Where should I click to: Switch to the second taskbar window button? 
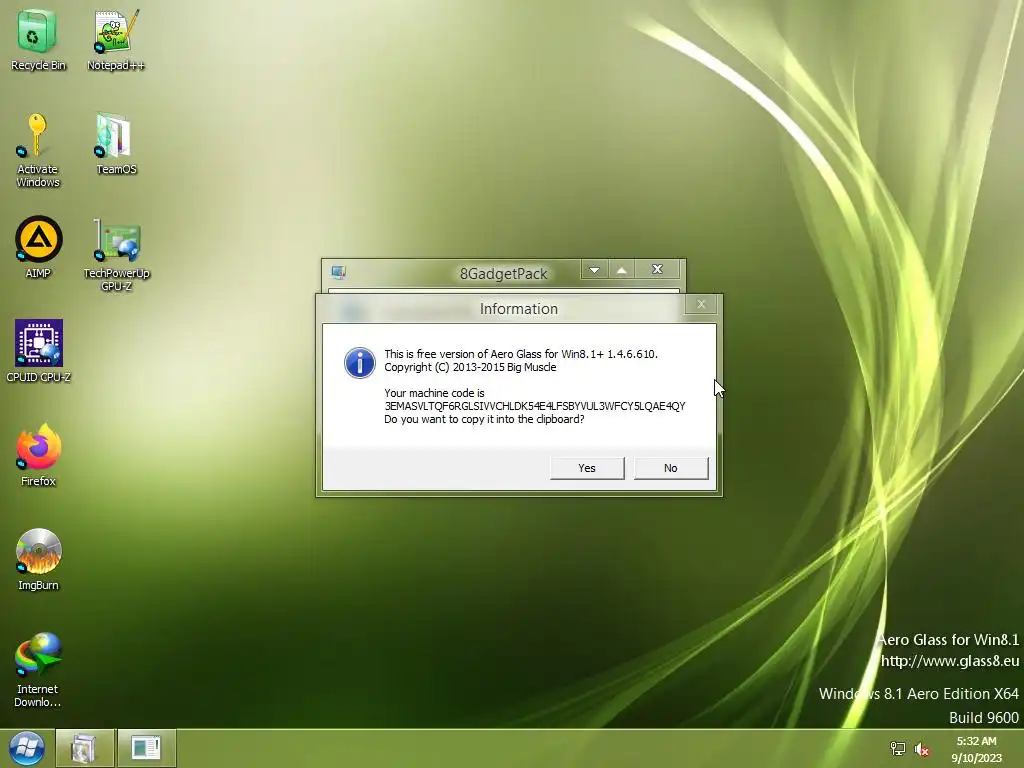tap(146, 748)
